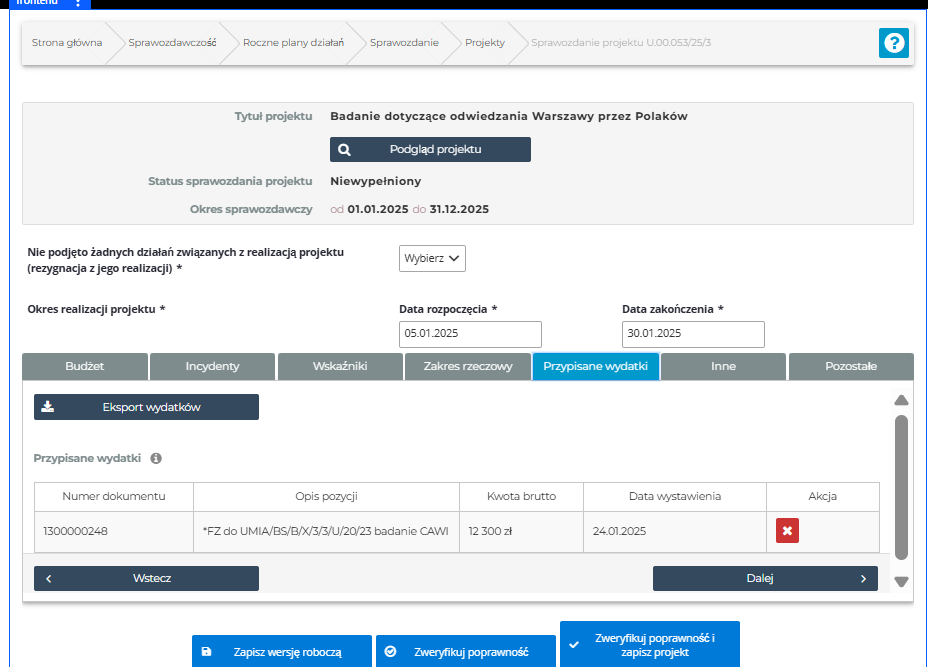The image size is (928, 667).
Task: Open the Incydenty tab
Action: (212, 366)
